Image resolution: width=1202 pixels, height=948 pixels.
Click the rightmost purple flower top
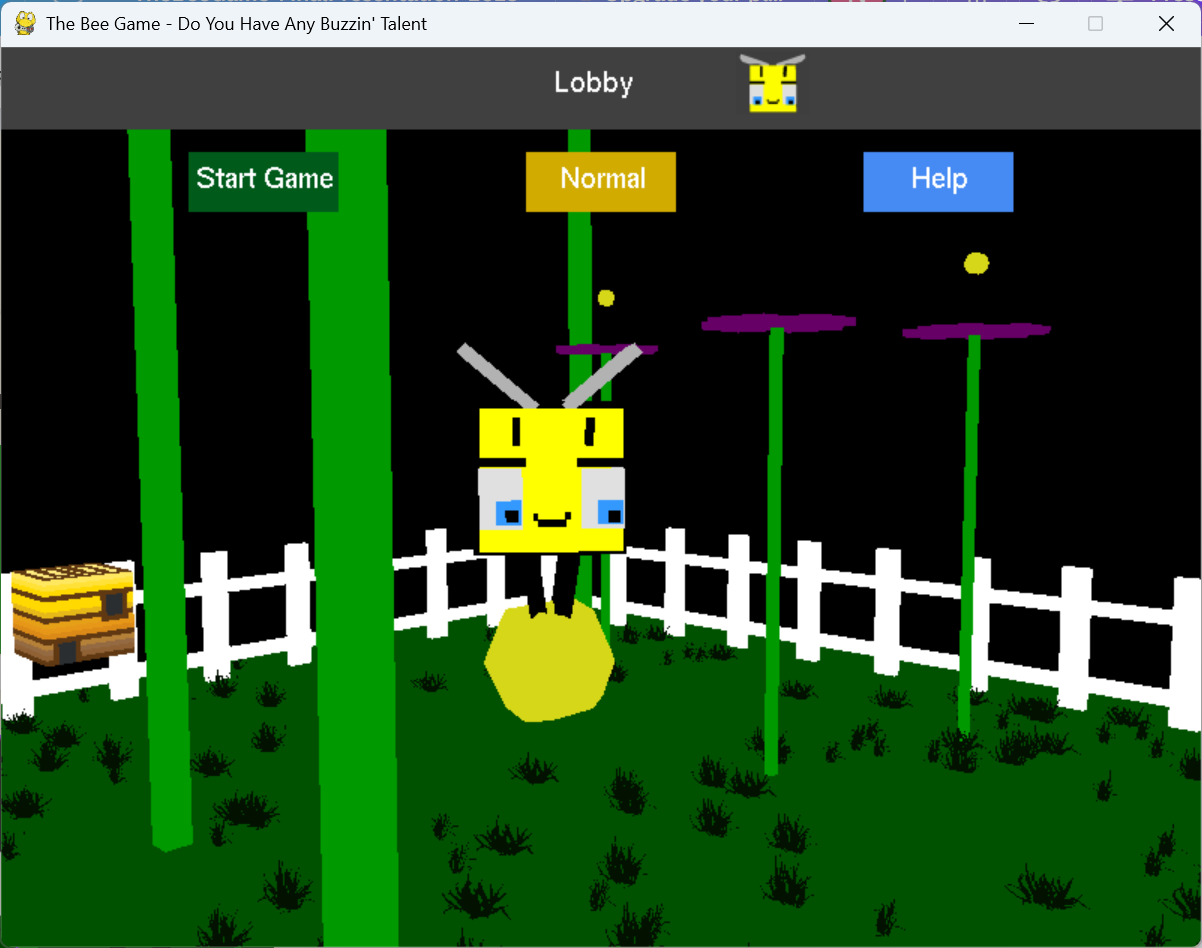pos(976,330)
